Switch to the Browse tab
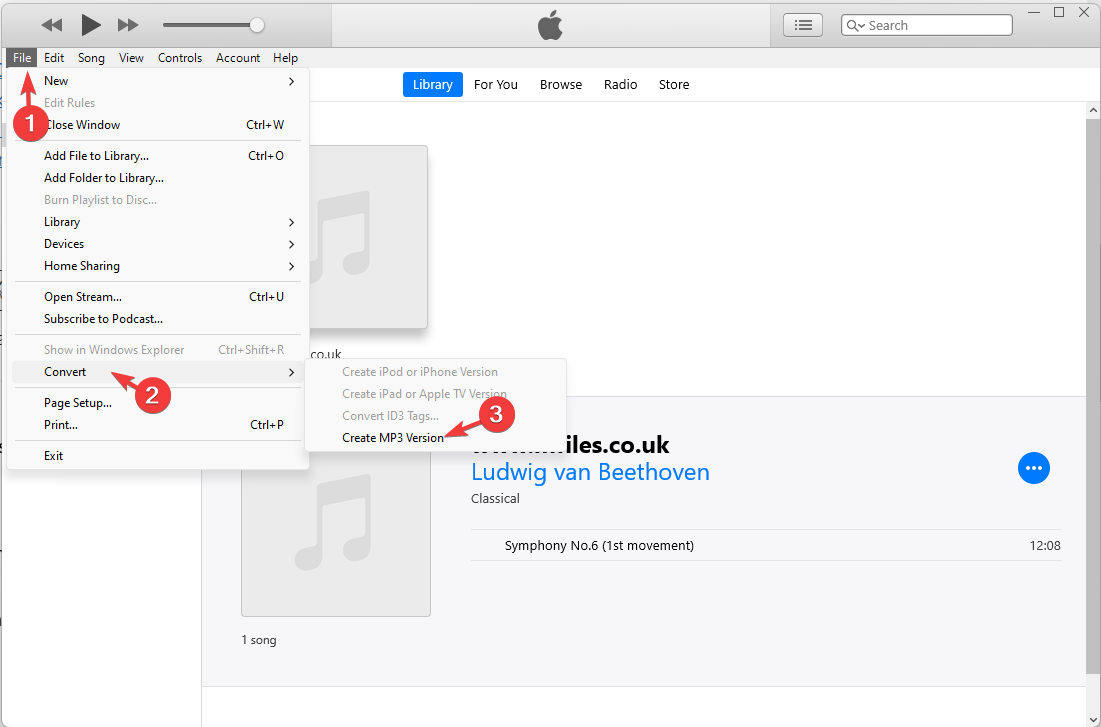Screen dimensions: 1101x727 (561, 84)
